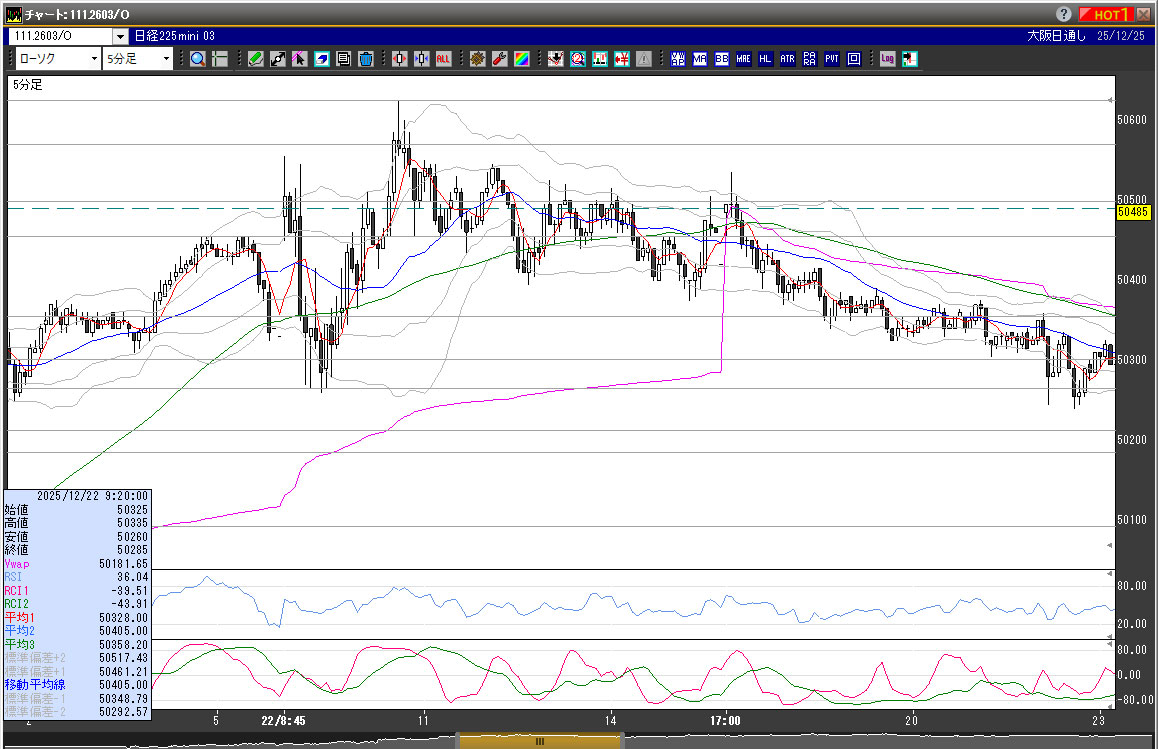This screenshot has width=1158, height=749.
Task: Toggle the BB Bollinger Bands indicator
Action: coord(721,59)
